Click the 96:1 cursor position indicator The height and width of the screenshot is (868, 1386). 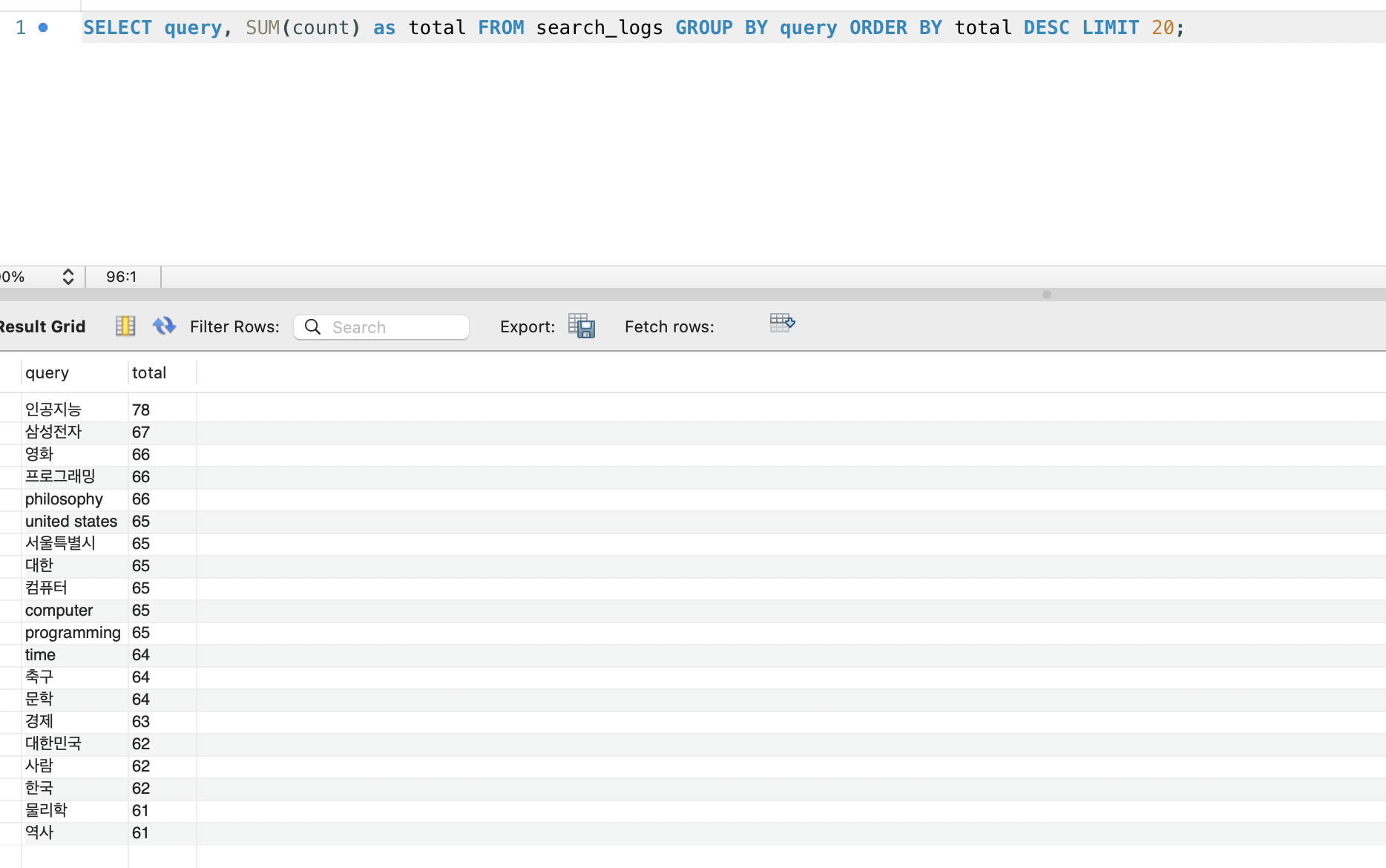121,277
